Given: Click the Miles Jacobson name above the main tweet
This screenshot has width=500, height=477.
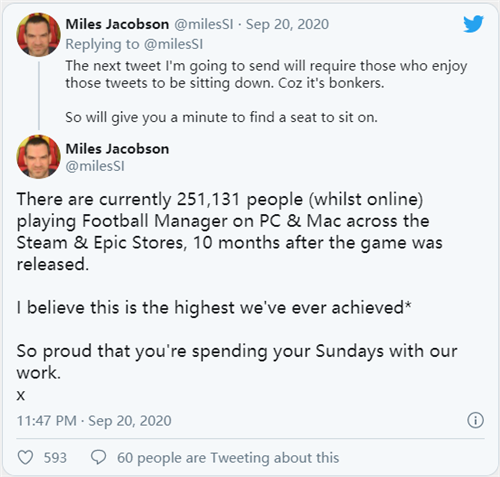Looking at the screenshot, I should 117,149.
